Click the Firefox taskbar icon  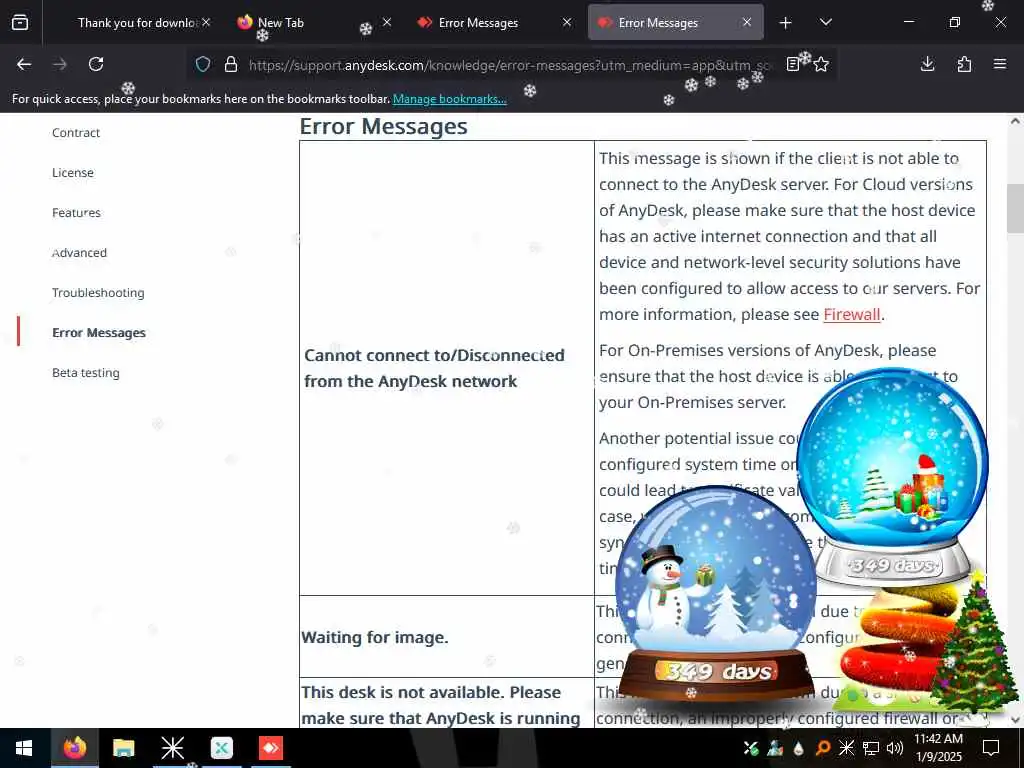click(x=74, y=748)
